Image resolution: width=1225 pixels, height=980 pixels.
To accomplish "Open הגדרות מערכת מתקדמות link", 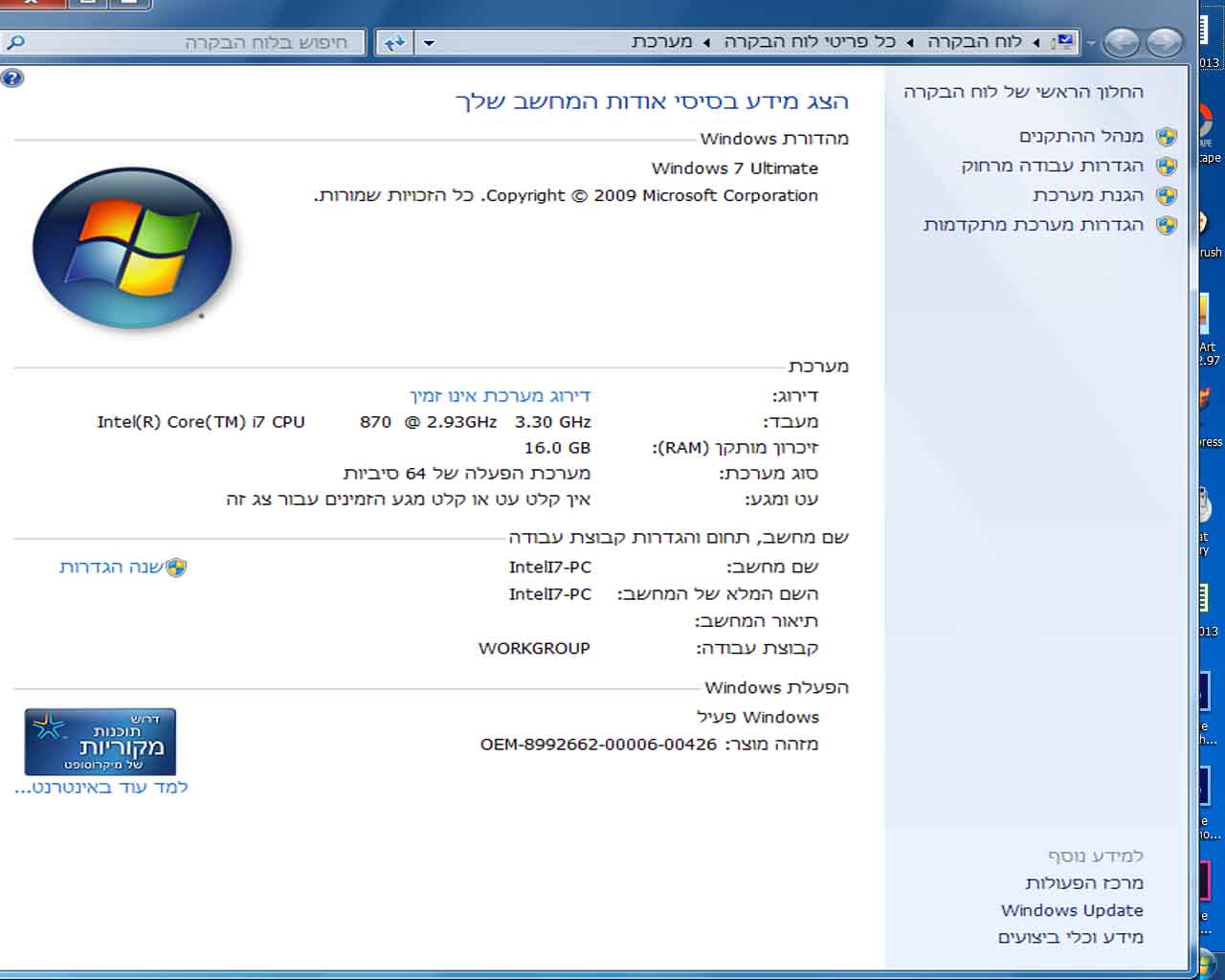I will click(x=1034, y=226).
